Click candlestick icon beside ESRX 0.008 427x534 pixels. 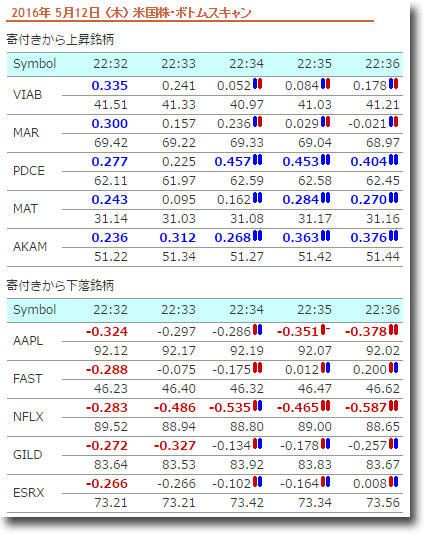(x=394, y=482)
